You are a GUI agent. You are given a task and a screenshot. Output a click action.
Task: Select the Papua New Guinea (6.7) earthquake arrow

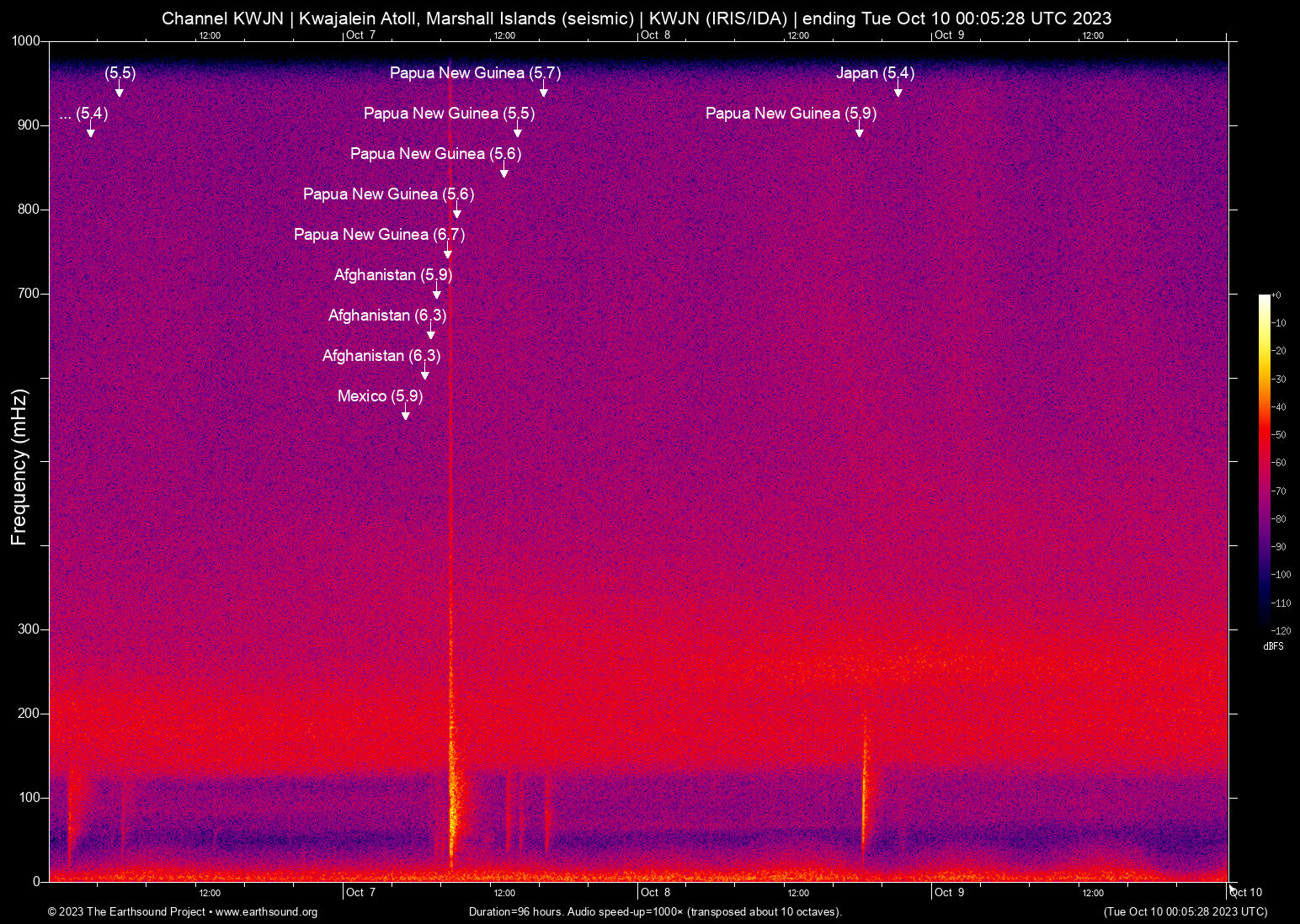click(x=449, y=252)
